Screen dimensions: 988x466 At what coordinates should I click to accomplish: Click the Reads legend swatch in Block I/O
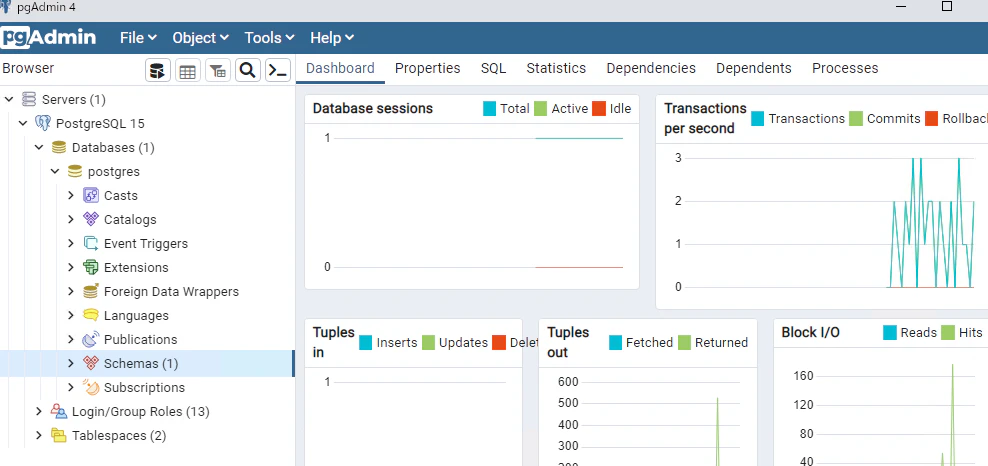coord(890,332)
